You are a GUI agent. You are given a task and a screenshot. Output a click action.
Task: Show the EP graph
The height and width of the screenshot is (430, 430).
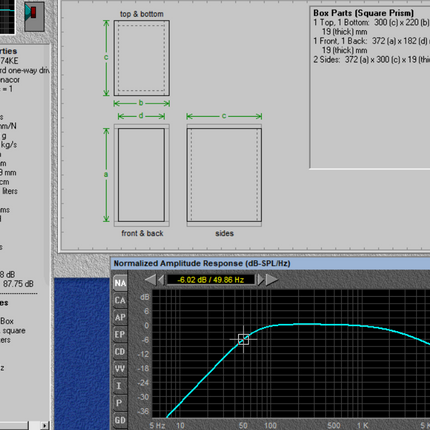[x=120, y=334]
